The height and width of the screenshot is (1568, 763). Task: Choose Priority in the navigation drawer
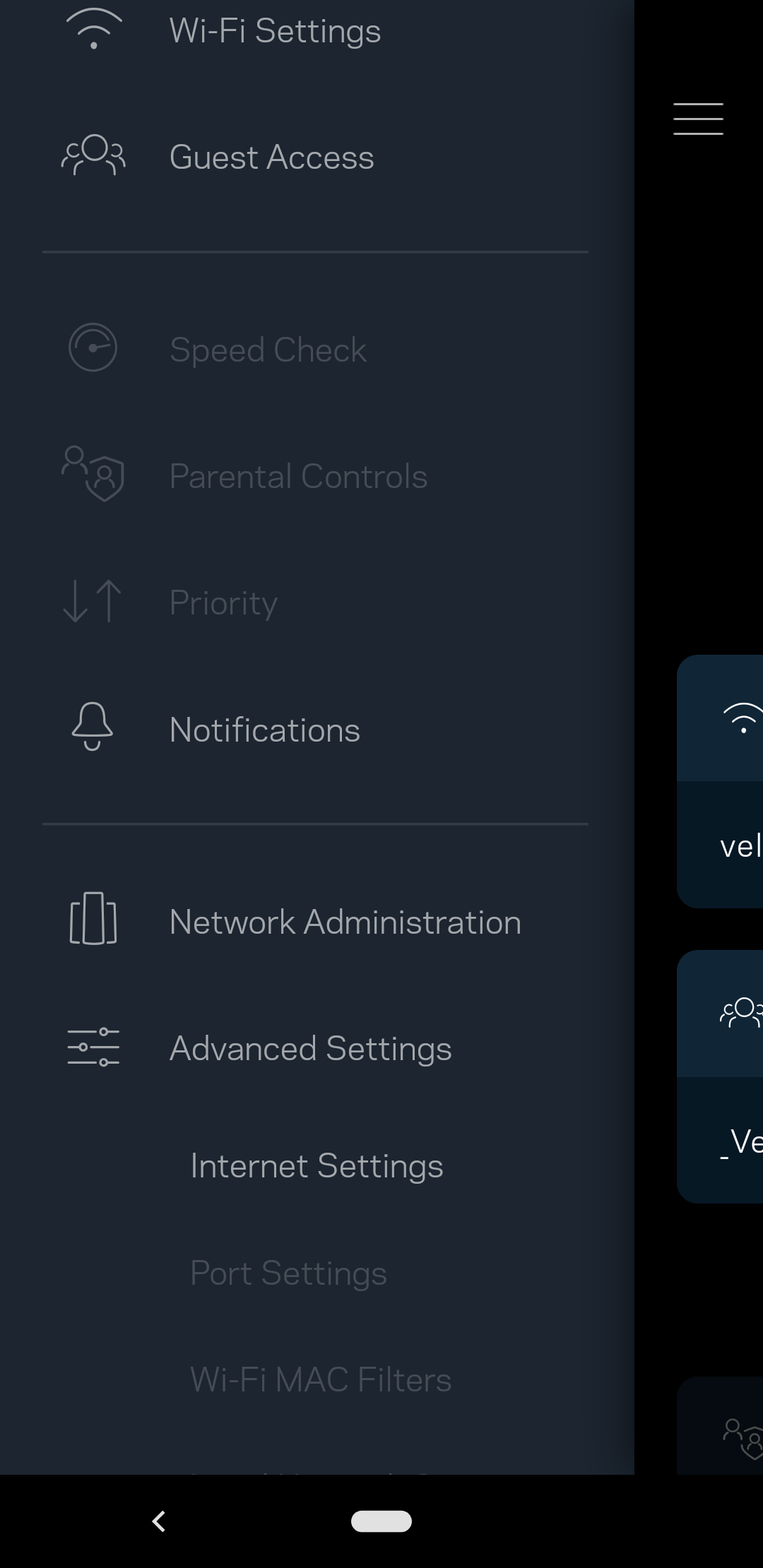[223, 603]
